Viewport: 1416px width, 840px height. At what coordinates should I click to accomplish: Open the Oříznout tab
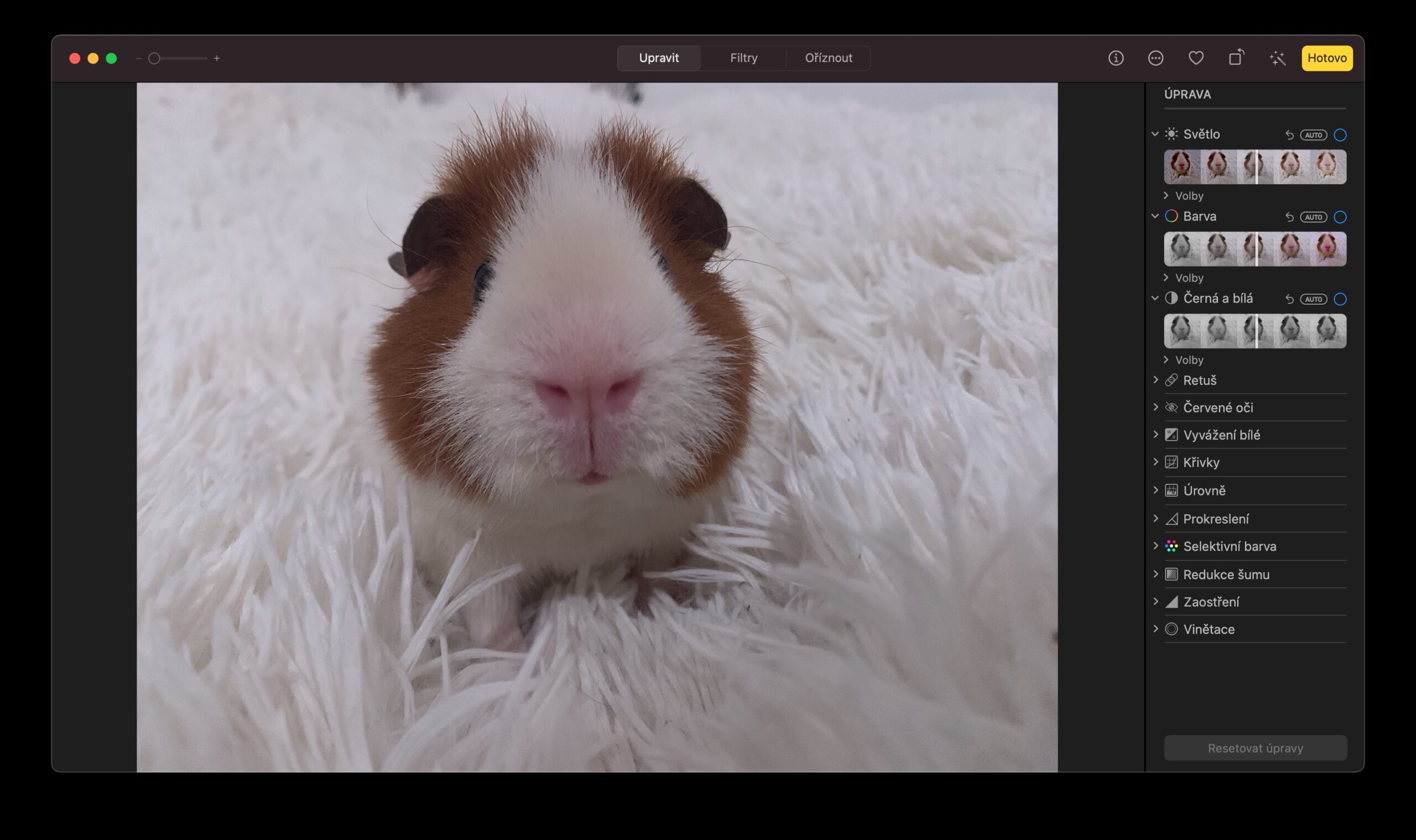point(829,58)
